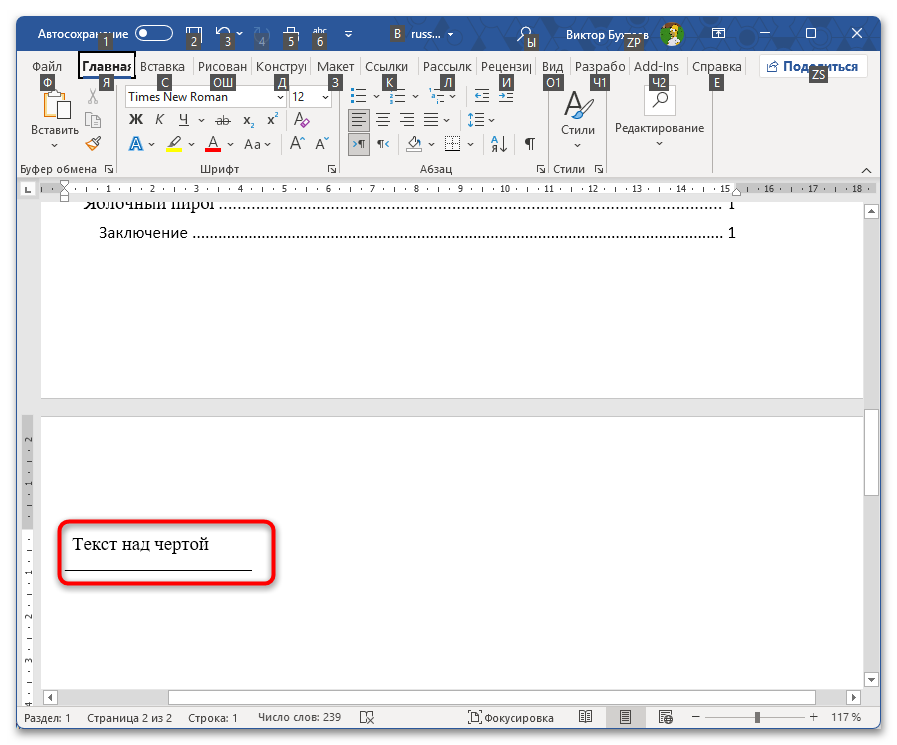Toggle the AutoSave switch
Image resolution: width=897 pixels, height=745 pixels.
[154, 33]
